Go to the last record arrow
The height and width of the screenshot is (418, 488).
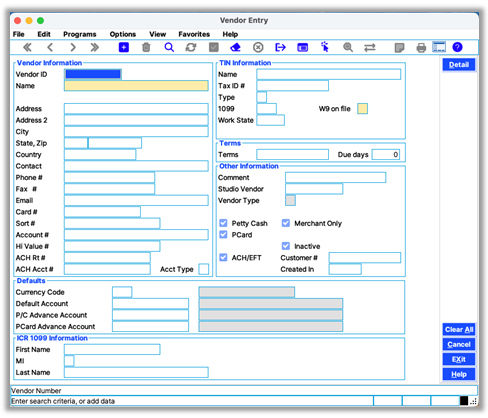(x=95, y=47)
